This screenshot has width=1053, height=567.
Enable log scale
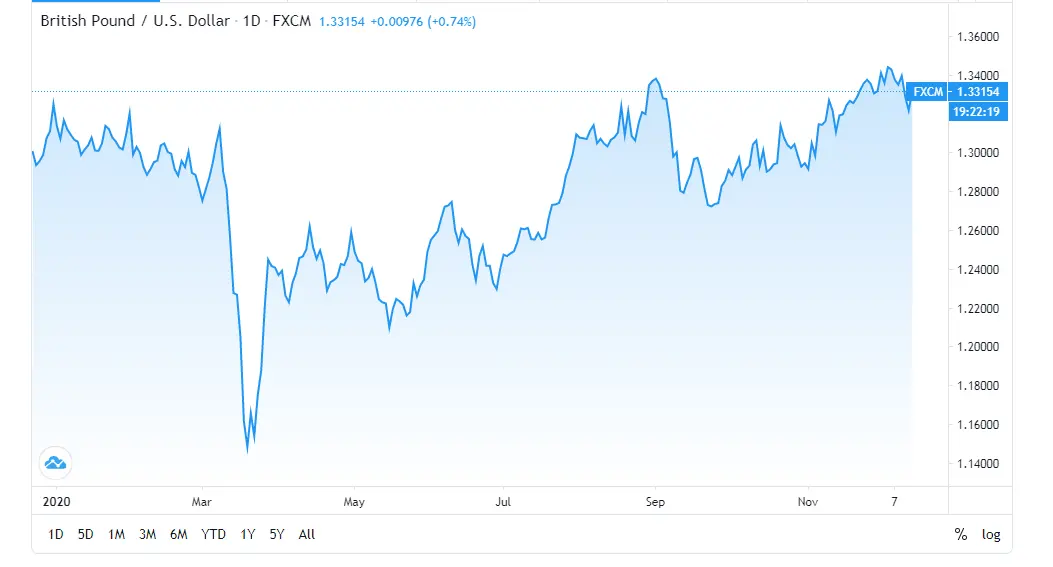pyautogui.click(x=991, y=535)
